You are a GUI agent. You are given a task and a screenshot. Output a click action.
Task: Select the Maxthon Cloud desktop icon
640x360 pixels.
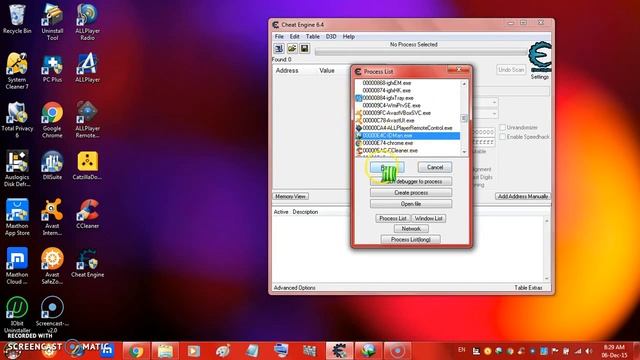tap(17, 266)
